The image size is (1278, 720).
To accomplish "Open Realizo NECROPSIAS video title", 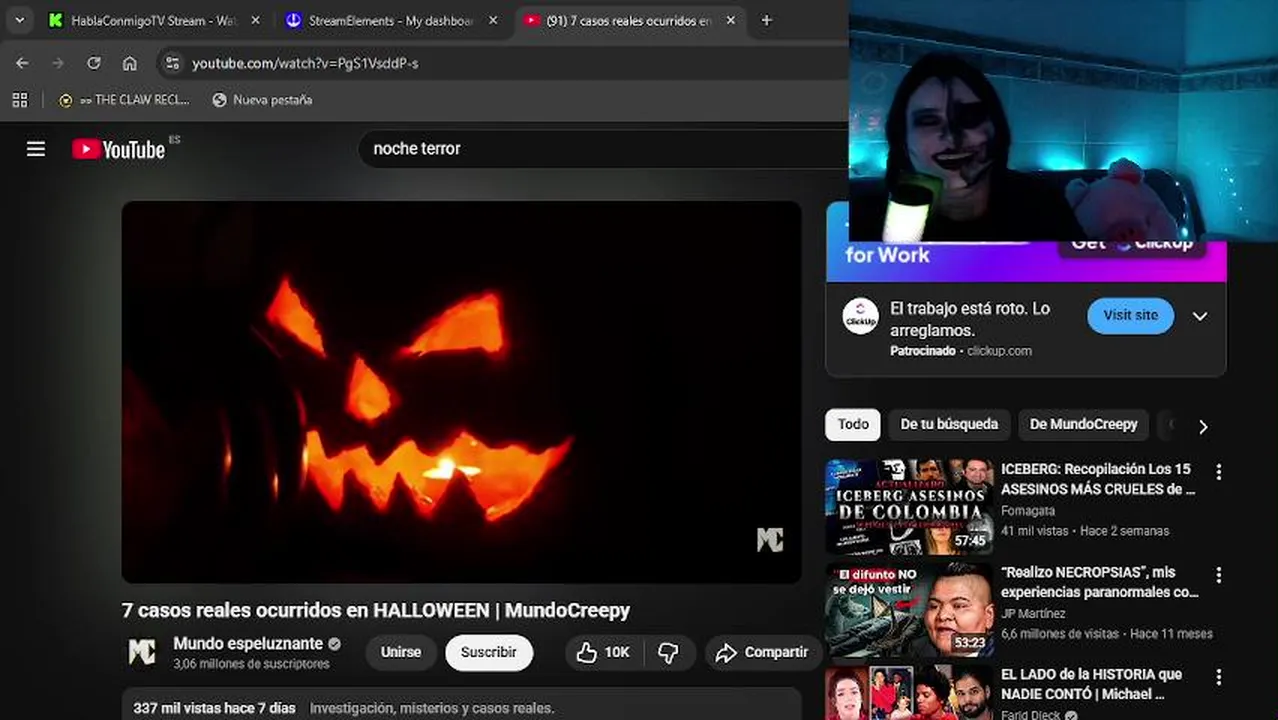I will pyautogui.click(x=1100, y=582).
